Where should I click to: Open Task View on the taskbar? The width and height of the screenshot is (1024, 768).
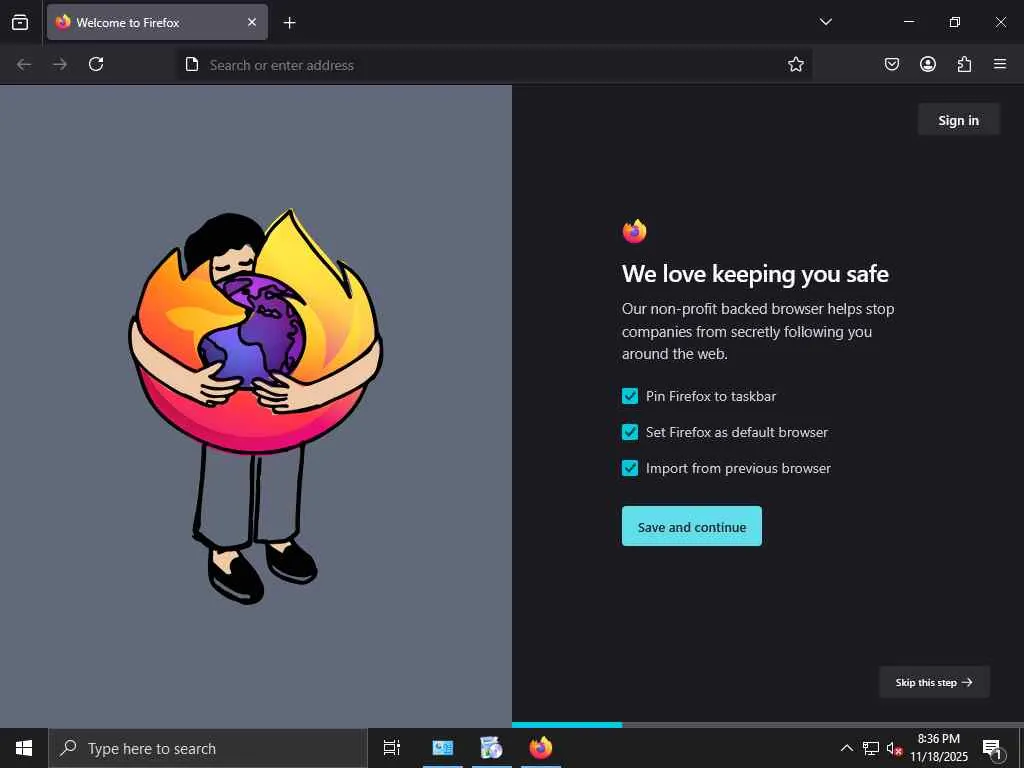(x=392, y=748)
